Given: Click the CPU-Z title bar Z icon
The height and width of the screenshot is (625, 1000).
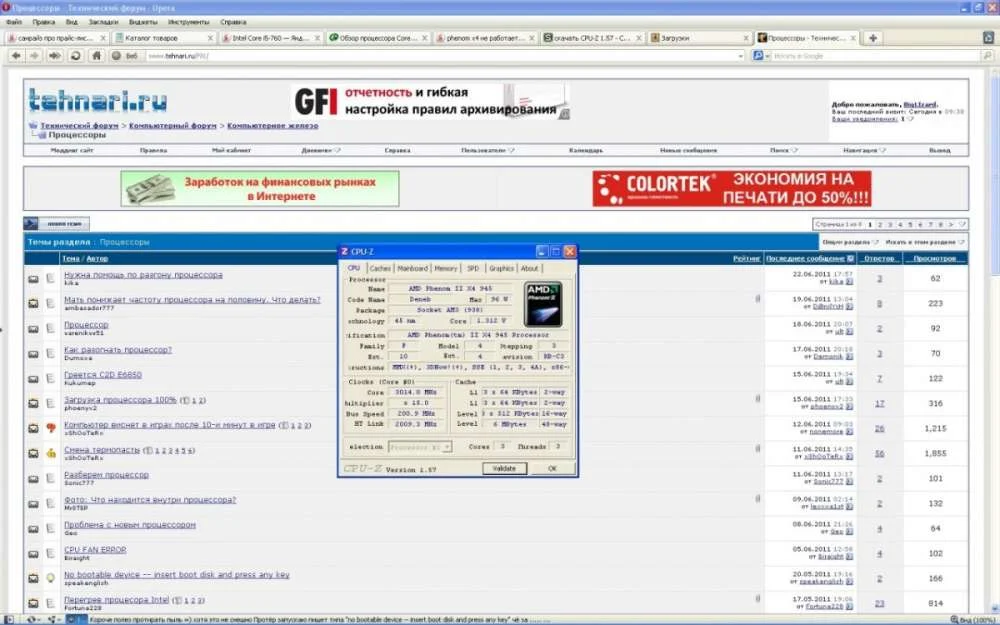Looking at the screenshot, I should pos(344,251).
